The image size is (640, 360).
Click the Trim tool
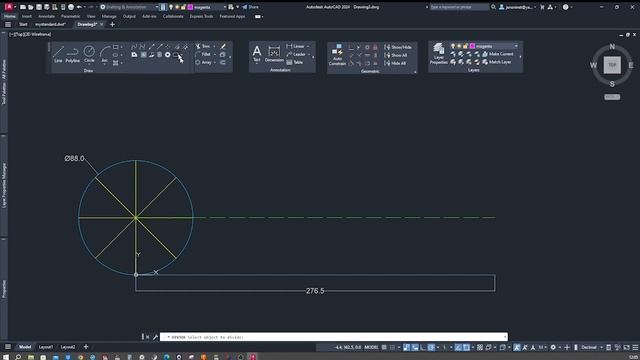pos(203,47)
